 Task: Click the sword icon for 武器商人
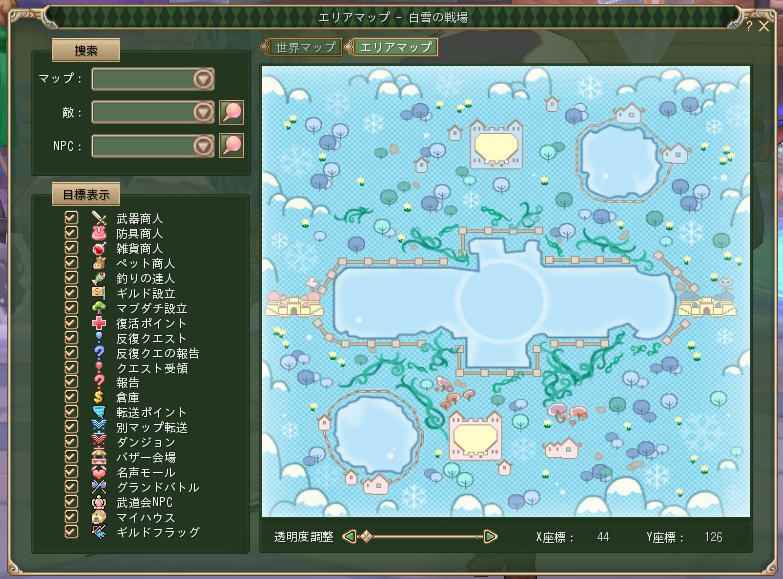click(x=98, y=218)
